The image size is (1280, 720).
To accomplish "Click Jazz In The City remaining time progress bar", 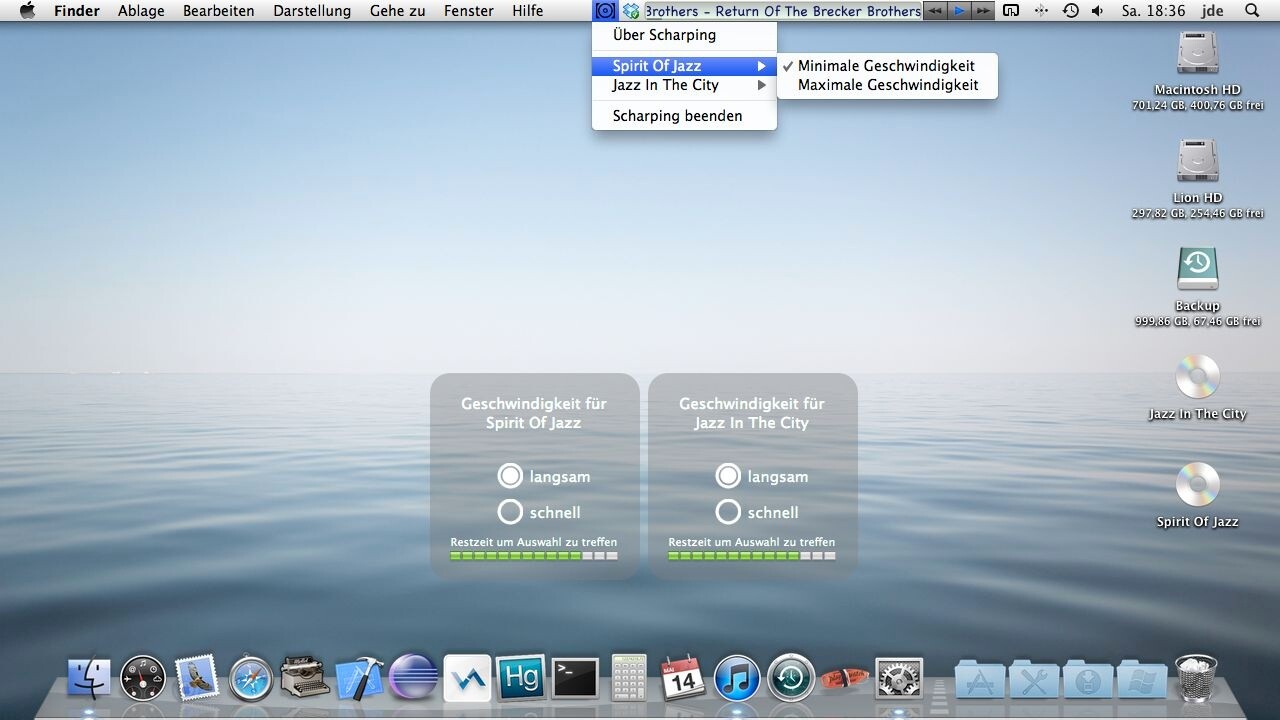I will 752,555.
